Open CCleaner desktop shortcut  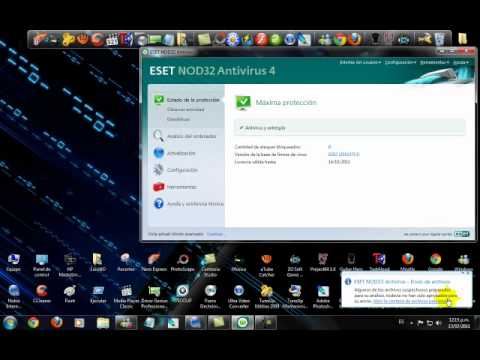pos(42,294)
